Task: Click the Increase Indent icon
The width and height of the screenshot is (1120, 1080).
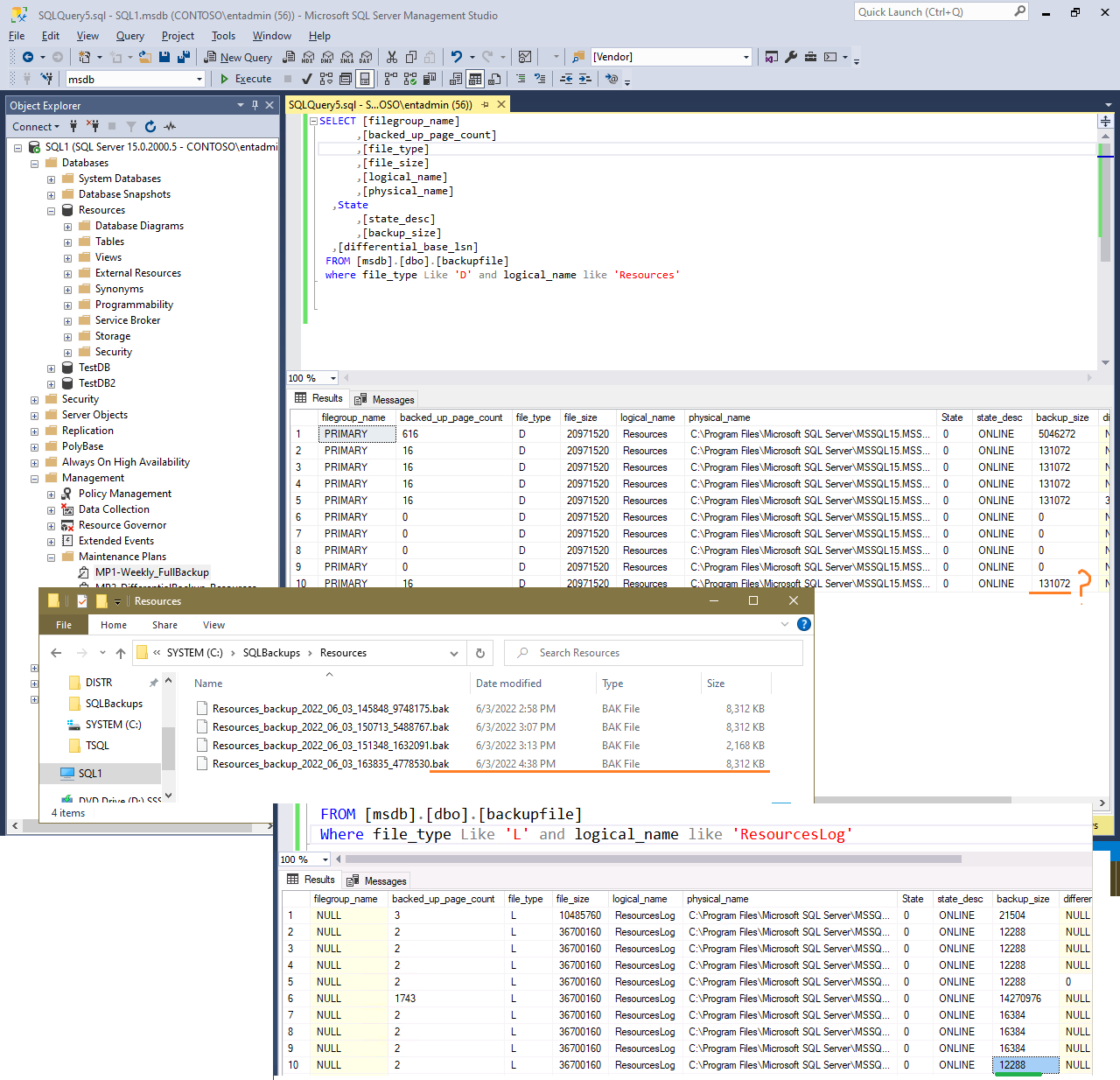Action: point(585,79)
